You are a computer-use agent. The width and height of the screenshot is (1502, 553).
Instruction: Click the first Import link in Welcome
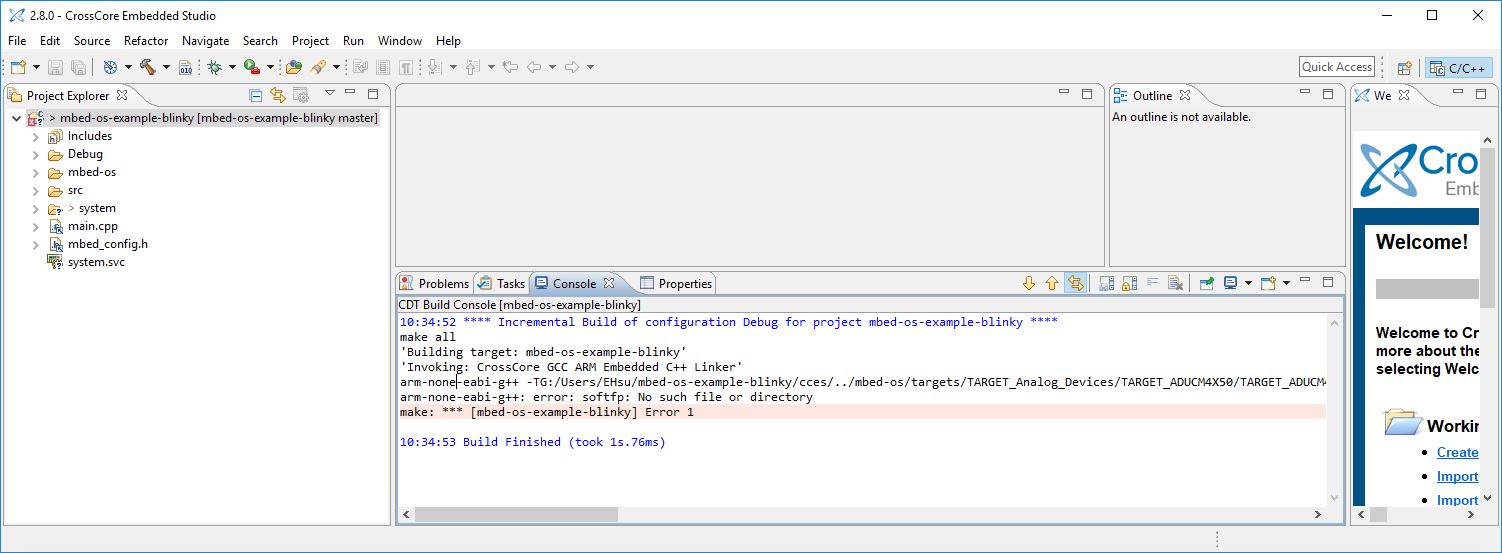click(x=1457, y=476)
